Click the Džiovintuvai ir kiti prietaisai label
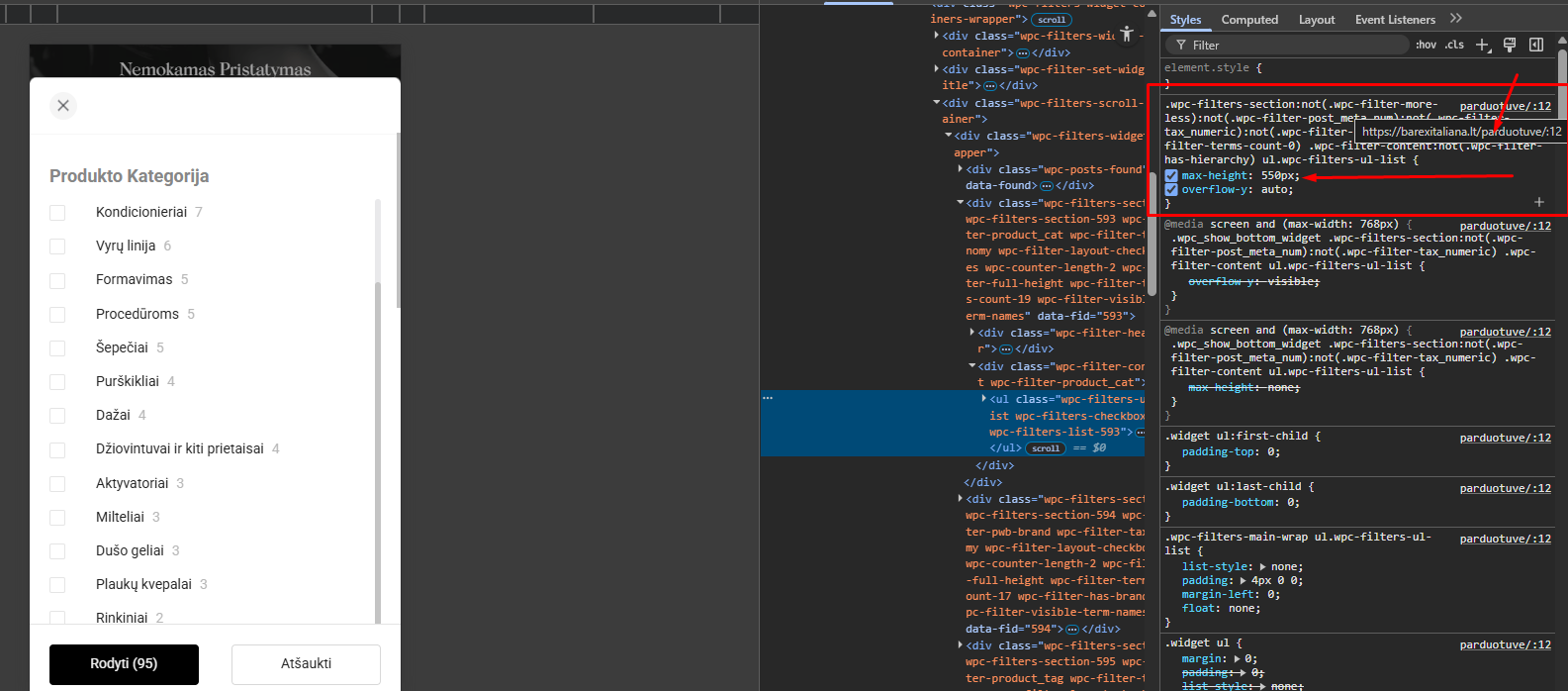 [x=180, y=448]
